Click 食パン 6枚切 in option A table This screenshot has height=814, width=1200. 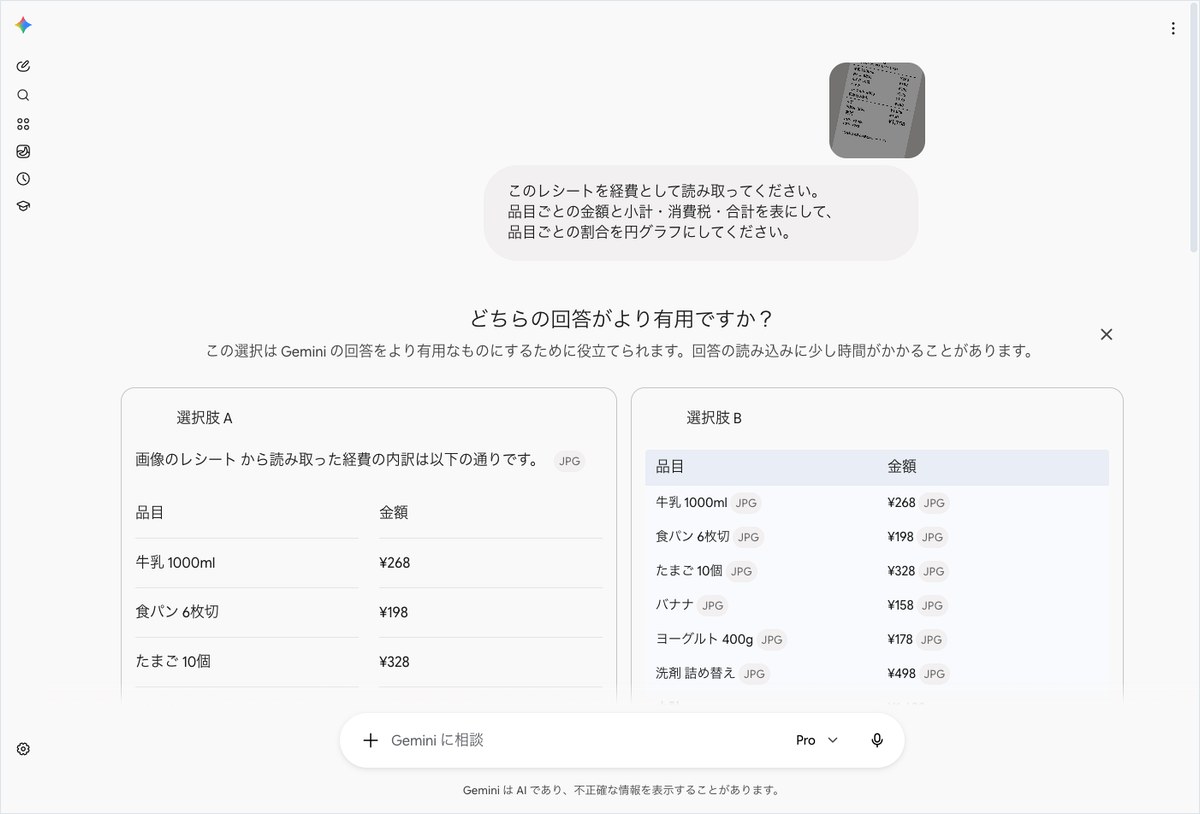[x=177, y=612]
